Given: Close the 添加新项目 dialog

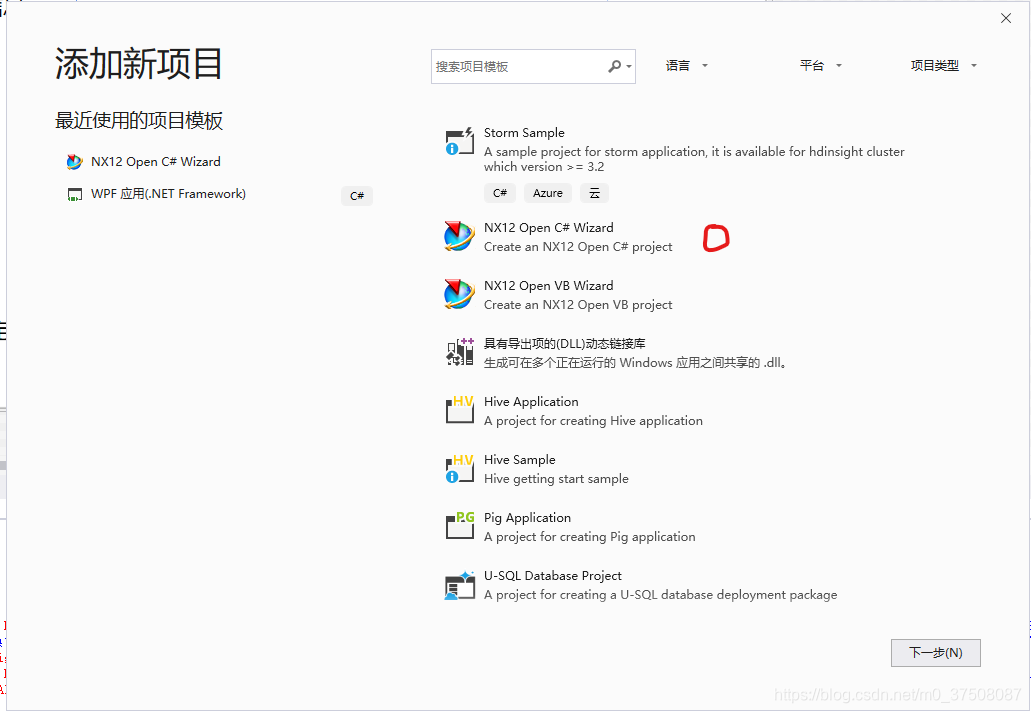Looking at the screenshot, I should [x=1006, y=18].
